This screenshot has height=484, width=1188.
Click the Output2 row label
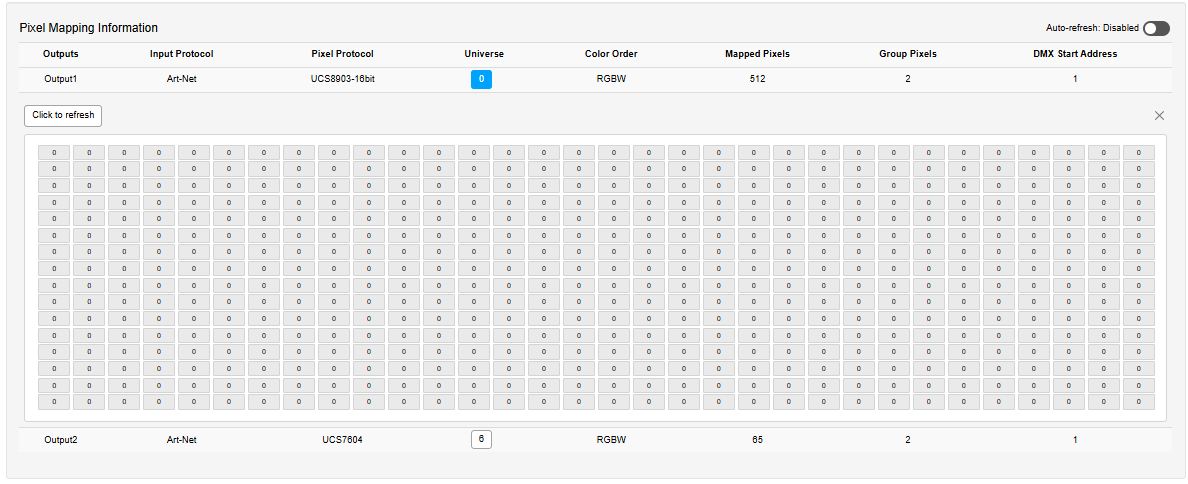pos(61,439)
